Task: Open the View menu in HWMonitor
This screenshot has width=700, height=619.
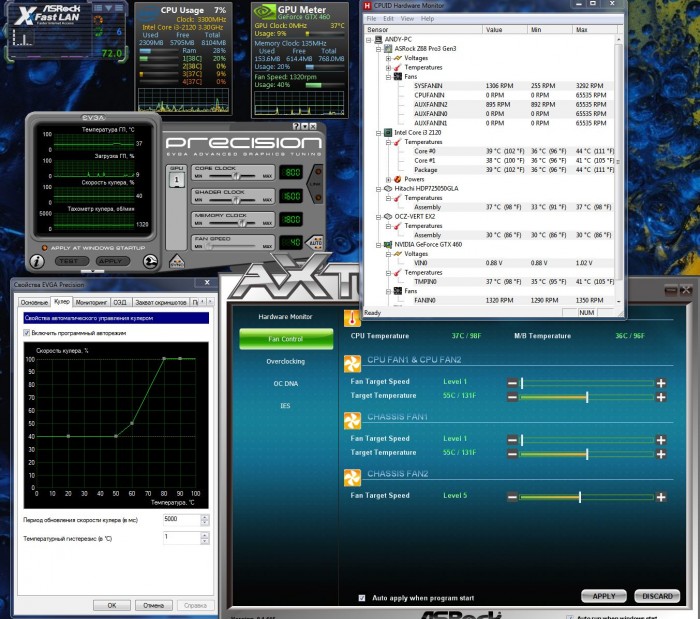Action: (x=407, y=19)
